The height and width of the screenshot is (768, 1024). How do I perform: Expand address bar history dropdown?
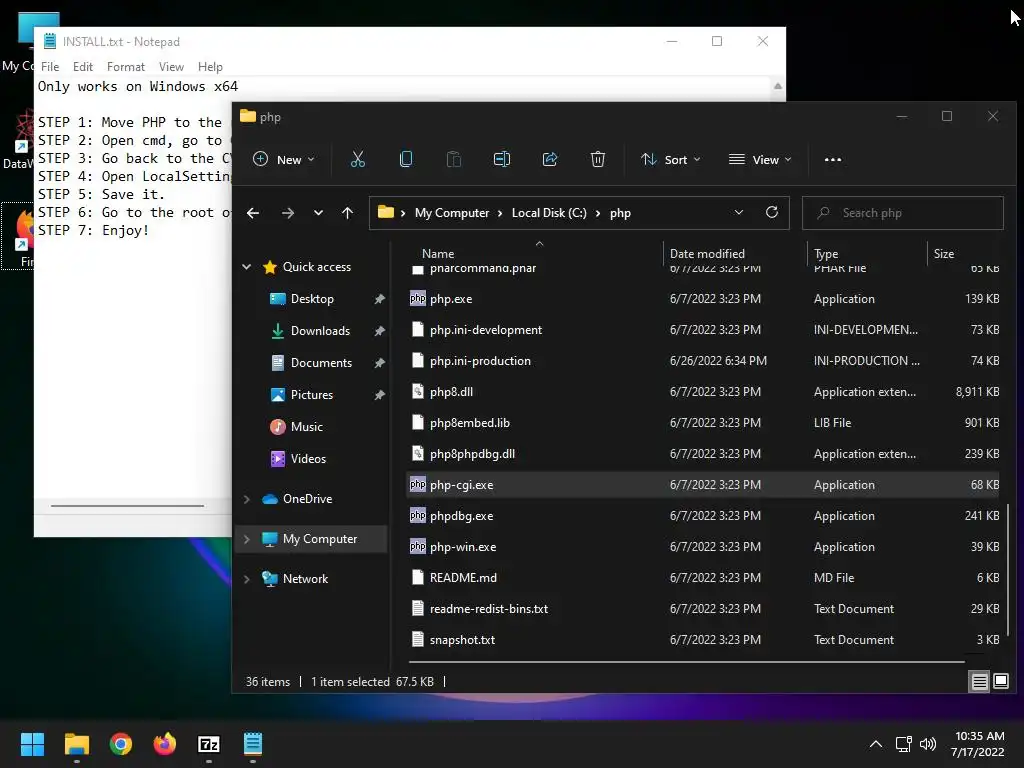739,212
